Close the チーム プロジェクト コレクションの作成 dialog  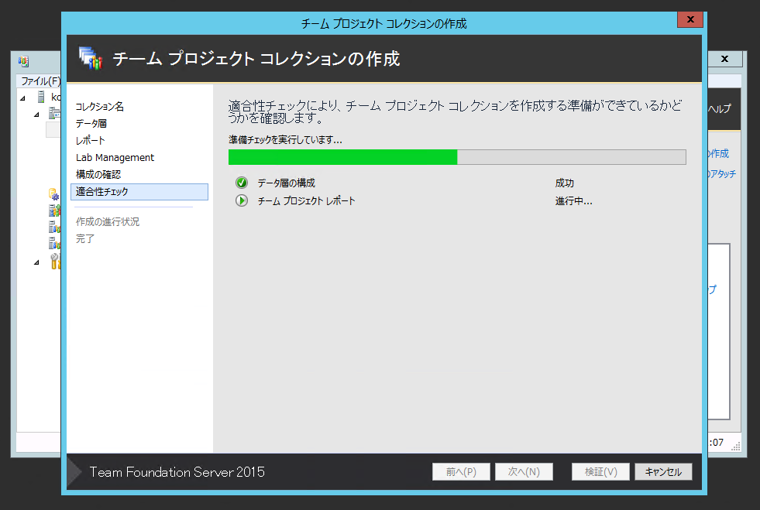coord(690,19)
